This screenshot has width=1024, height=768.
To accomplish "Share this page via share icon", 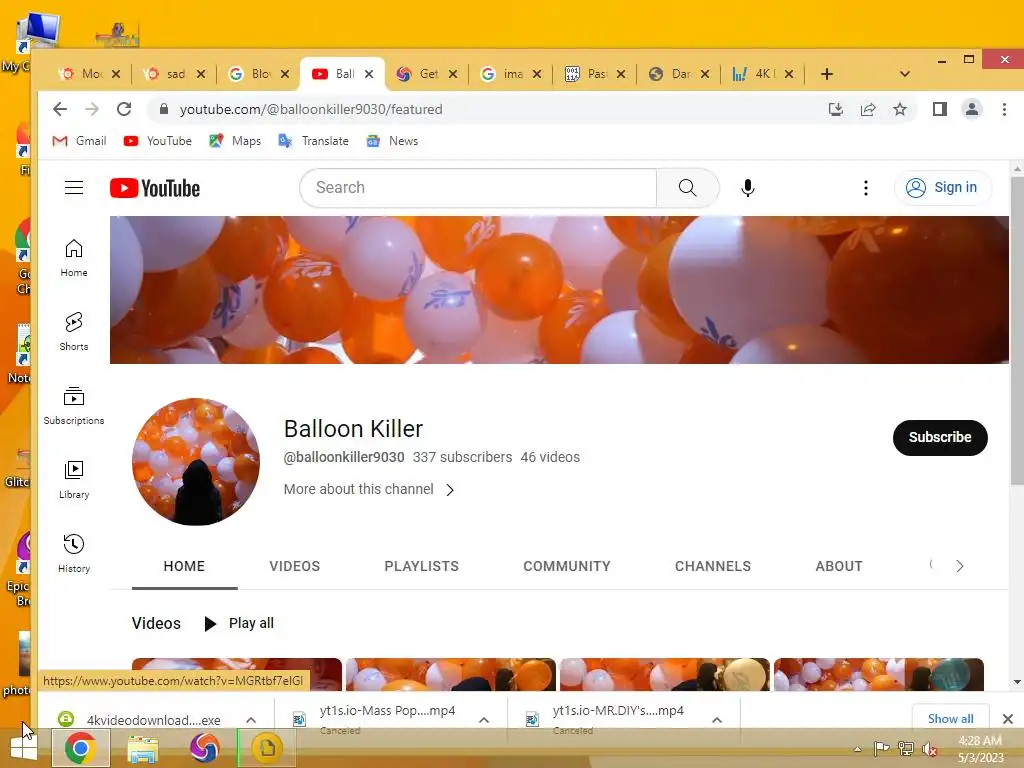I will tap(868, 109).
